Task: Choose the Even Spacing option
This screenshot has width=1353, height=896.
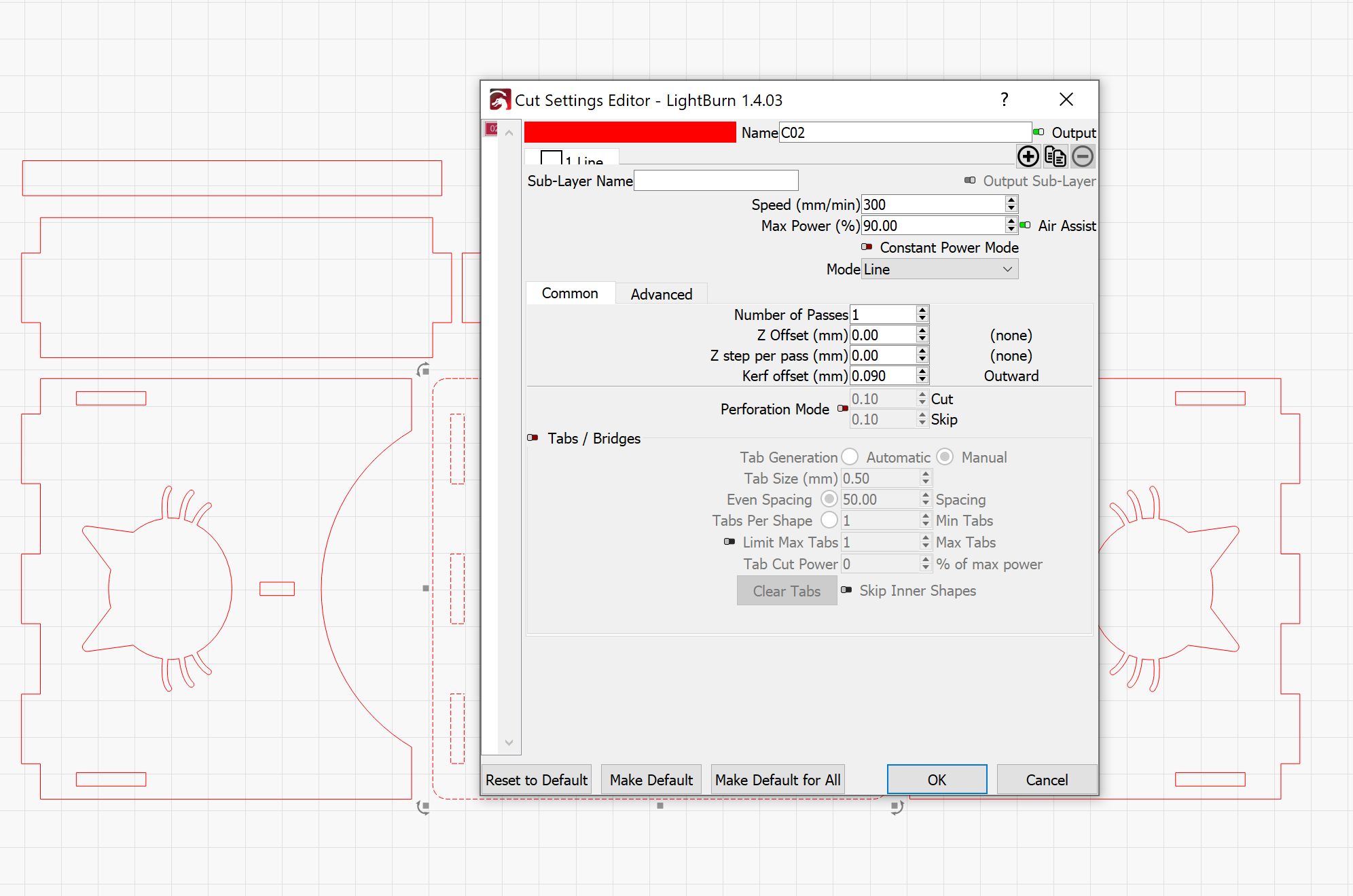Action: pyautogui.click(x=829, y=499)
